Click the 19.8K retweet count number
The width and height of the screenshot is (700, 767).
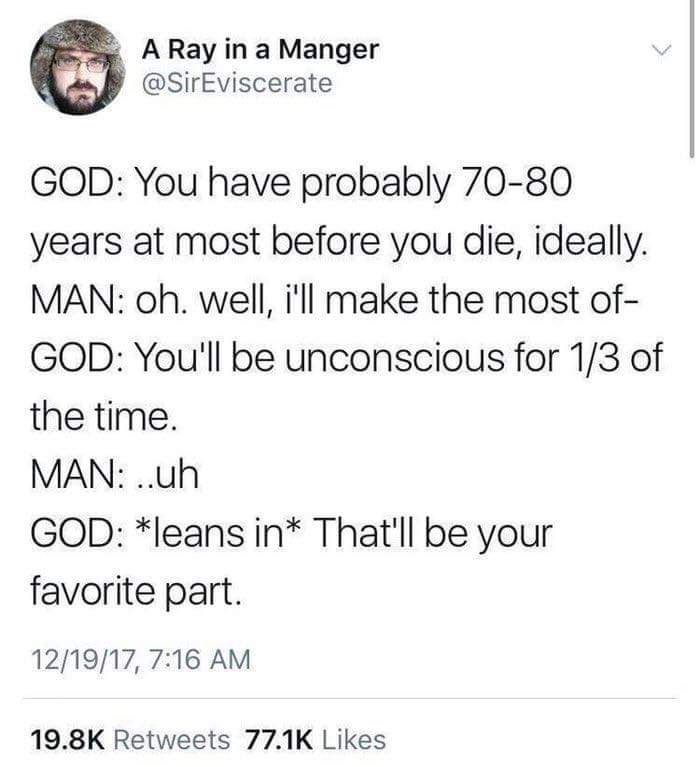pyautogui.click(x=68, y=739)
